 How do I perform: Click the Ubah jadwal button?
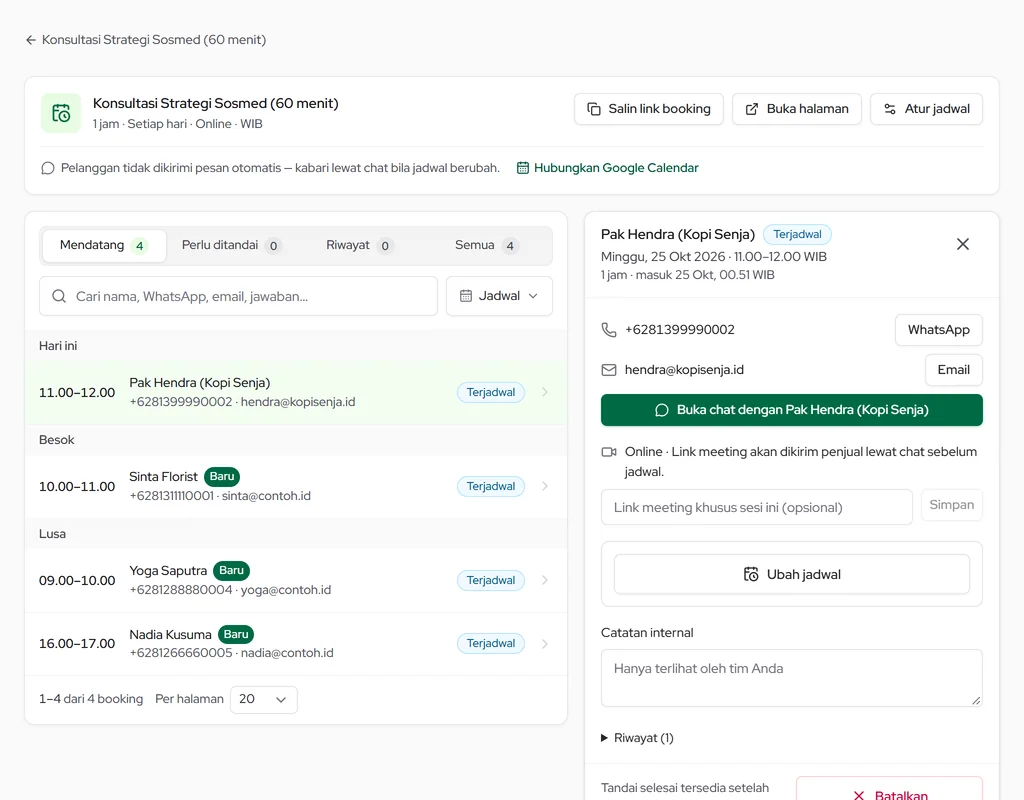(x=792, y=575)
